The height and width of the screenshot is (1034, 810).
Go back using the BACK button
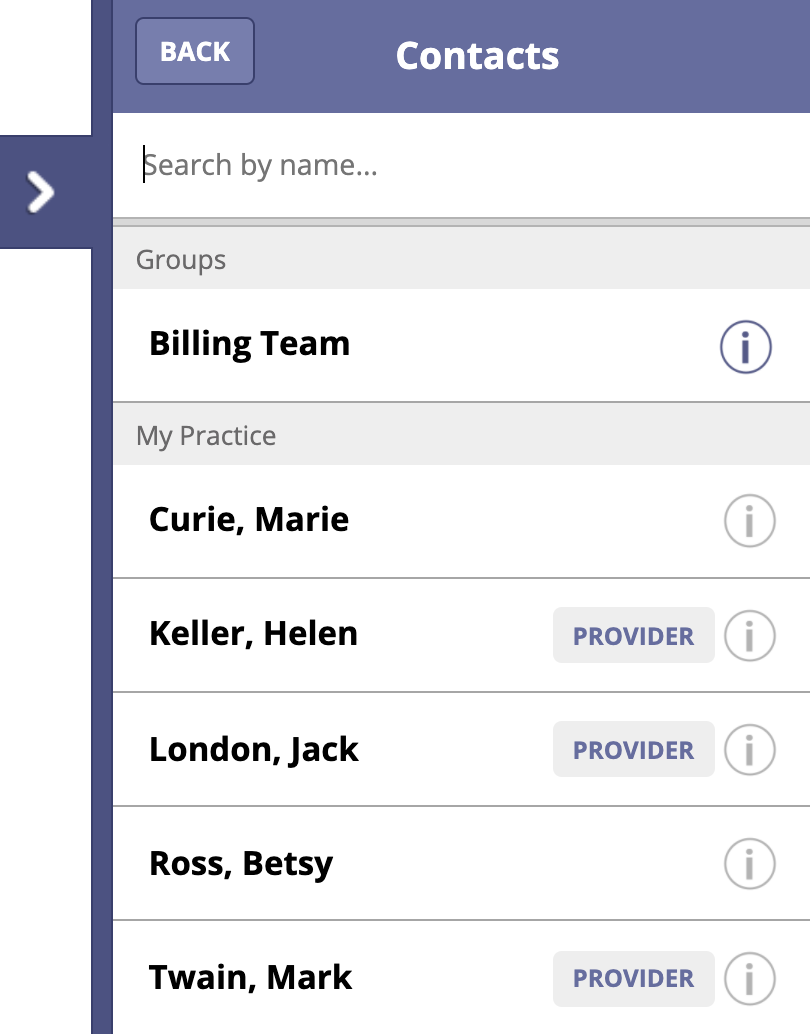[195, 51]
